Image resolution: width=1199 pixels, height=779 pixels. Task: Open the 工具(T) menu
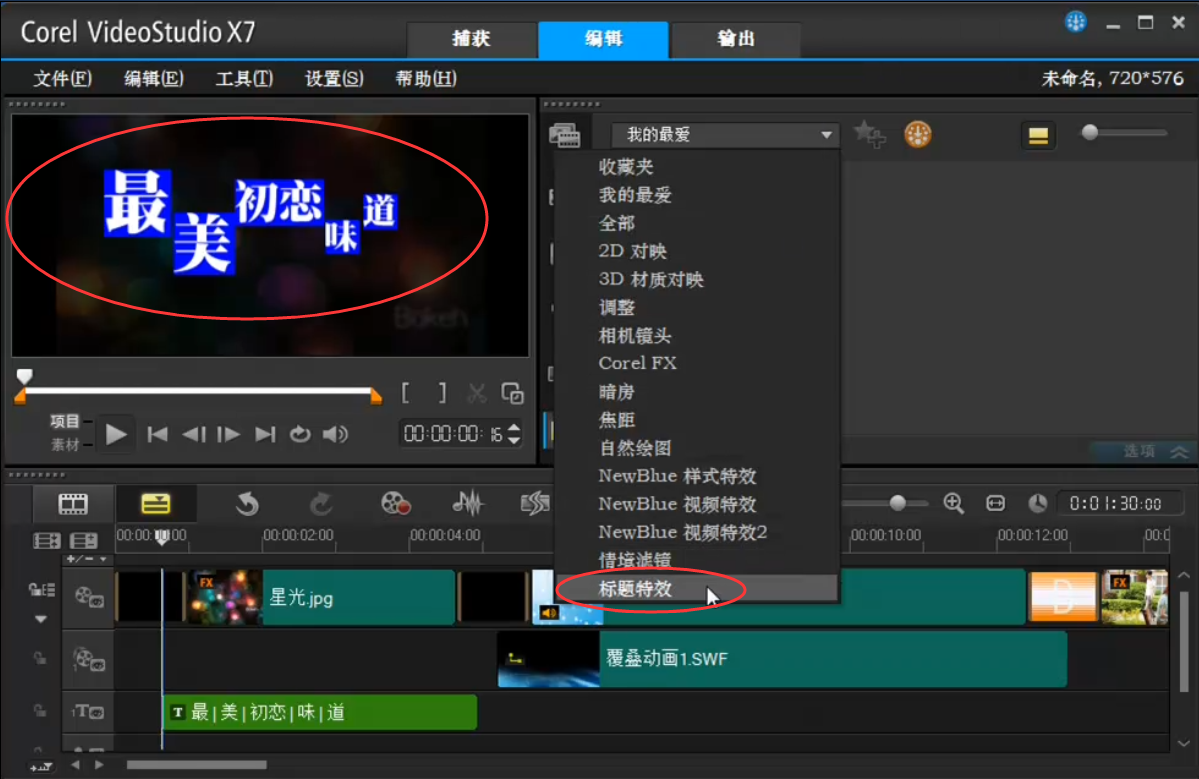click(x=244, y=79)
